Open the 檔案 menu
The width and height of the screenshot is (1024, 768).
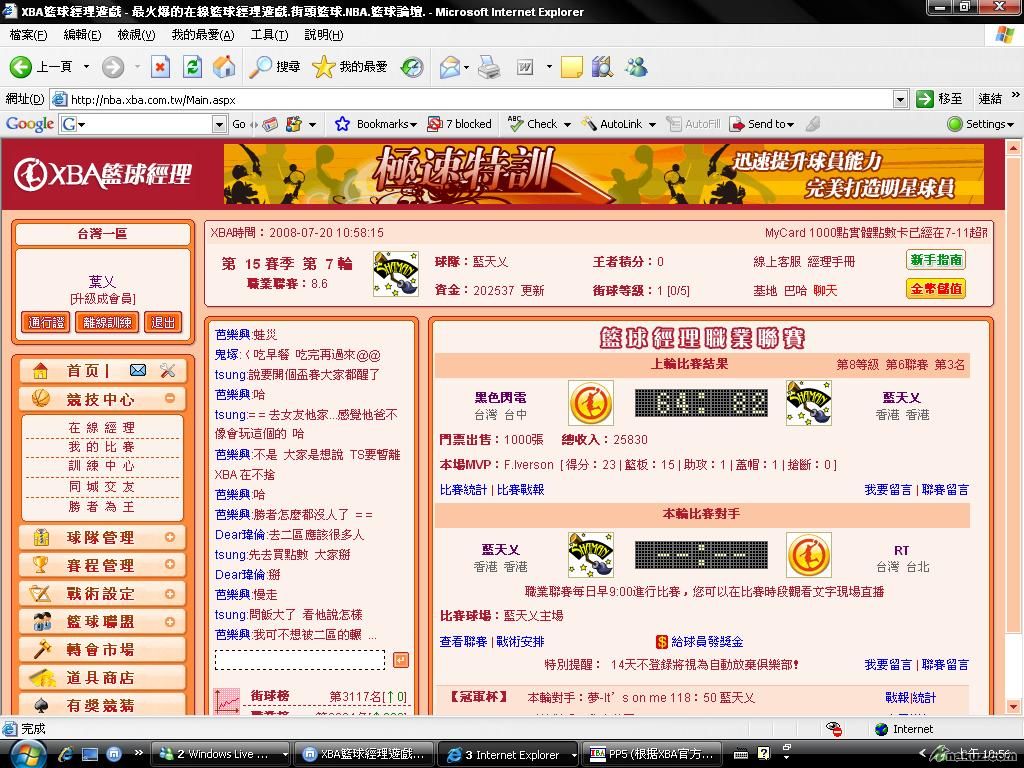click(x=29, y=35)
